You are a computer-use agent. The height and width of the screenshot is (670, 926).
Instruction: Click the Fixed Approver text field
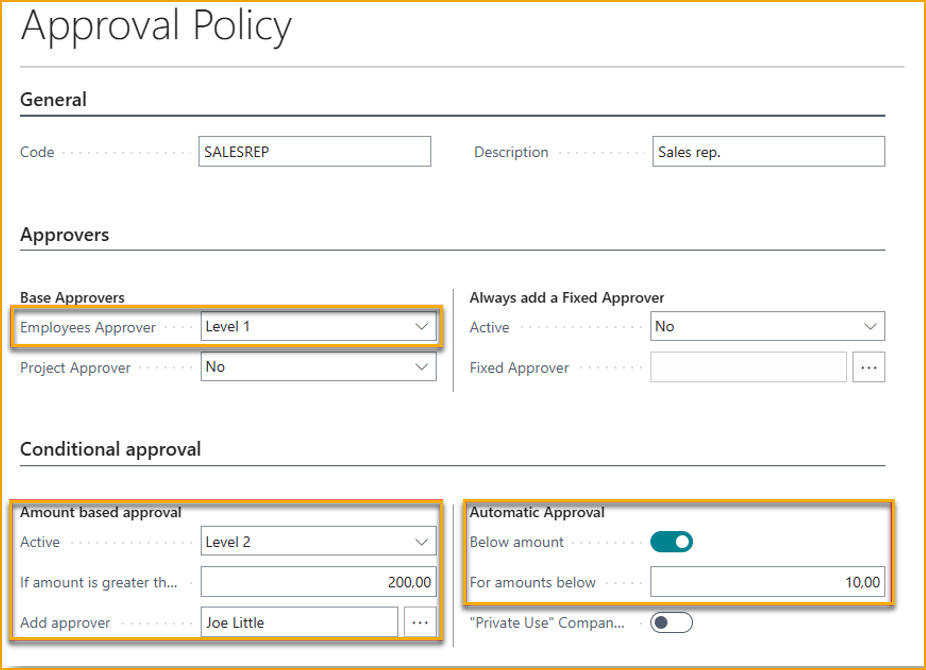[748, 368]
